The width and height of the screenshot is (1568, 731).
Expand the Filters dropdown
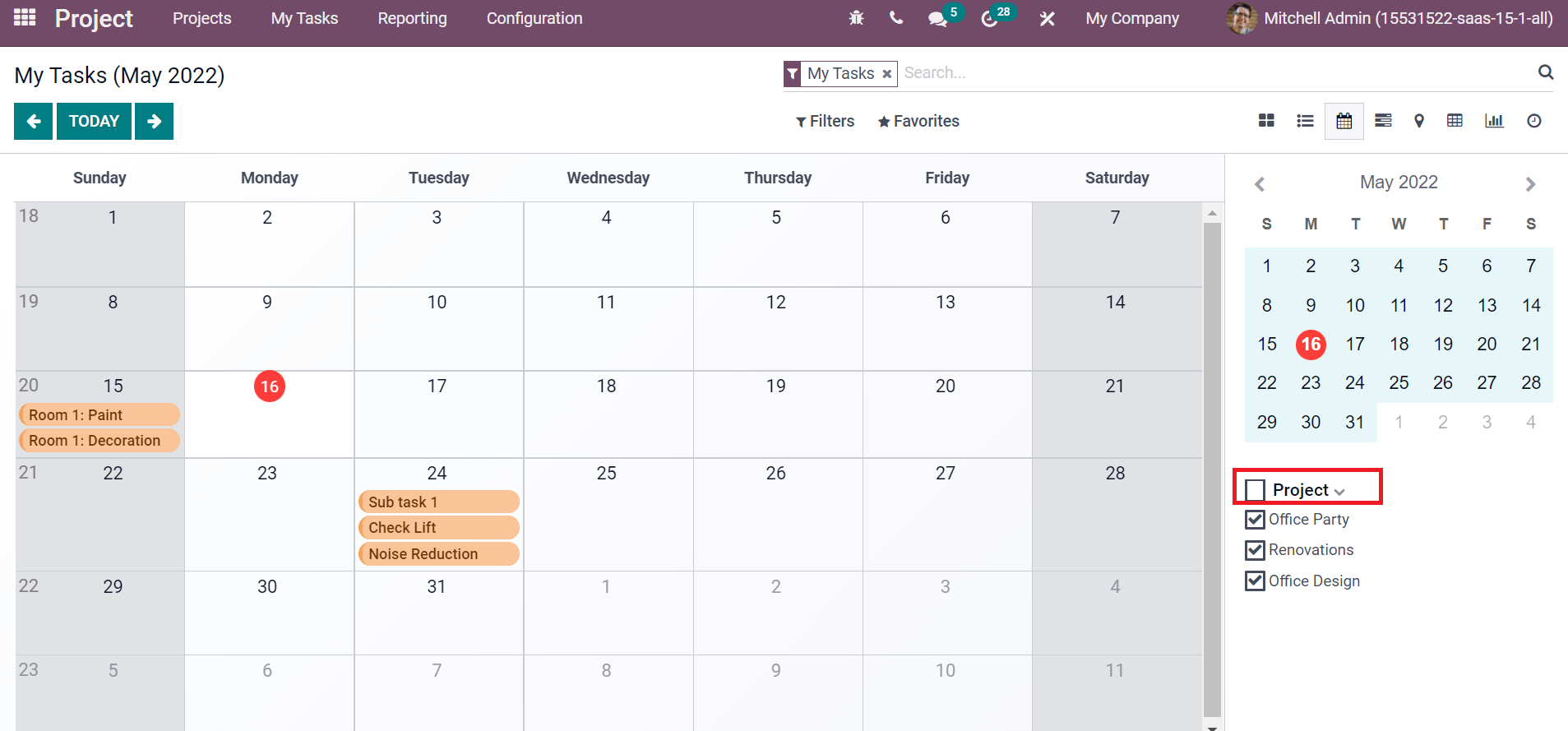825,121
